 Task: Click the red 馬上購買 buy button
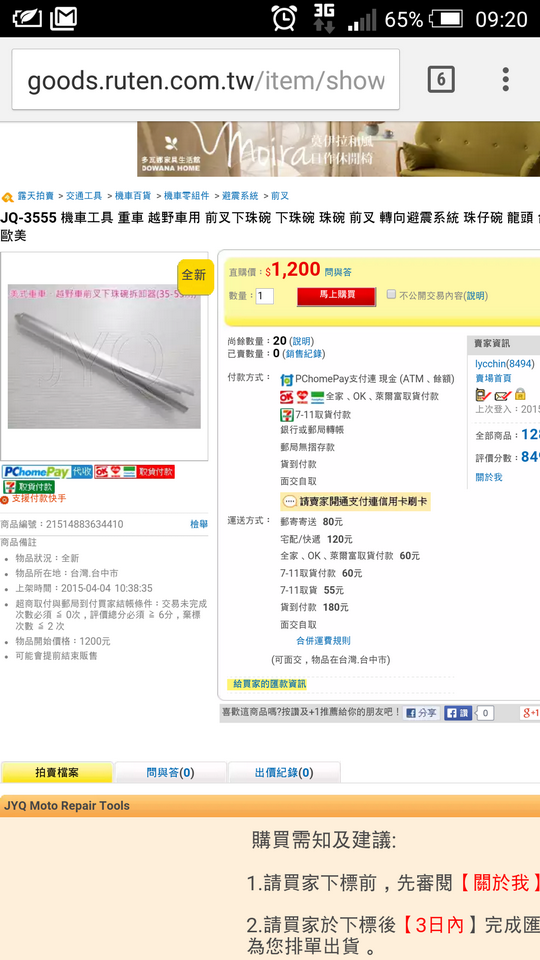click(337, 295)
